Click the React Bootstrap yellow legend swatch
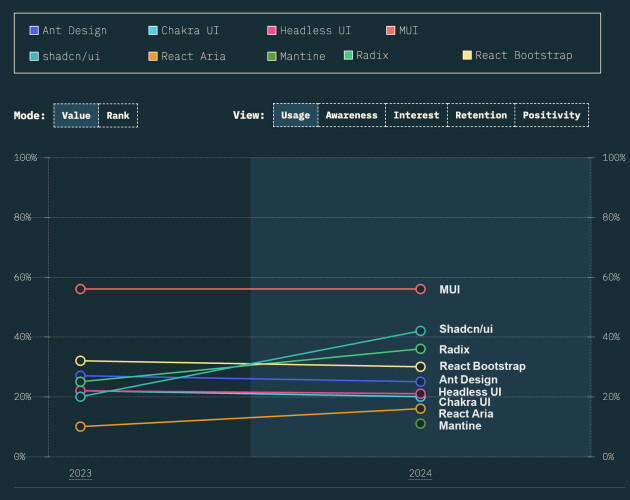 tap(467, 55)
